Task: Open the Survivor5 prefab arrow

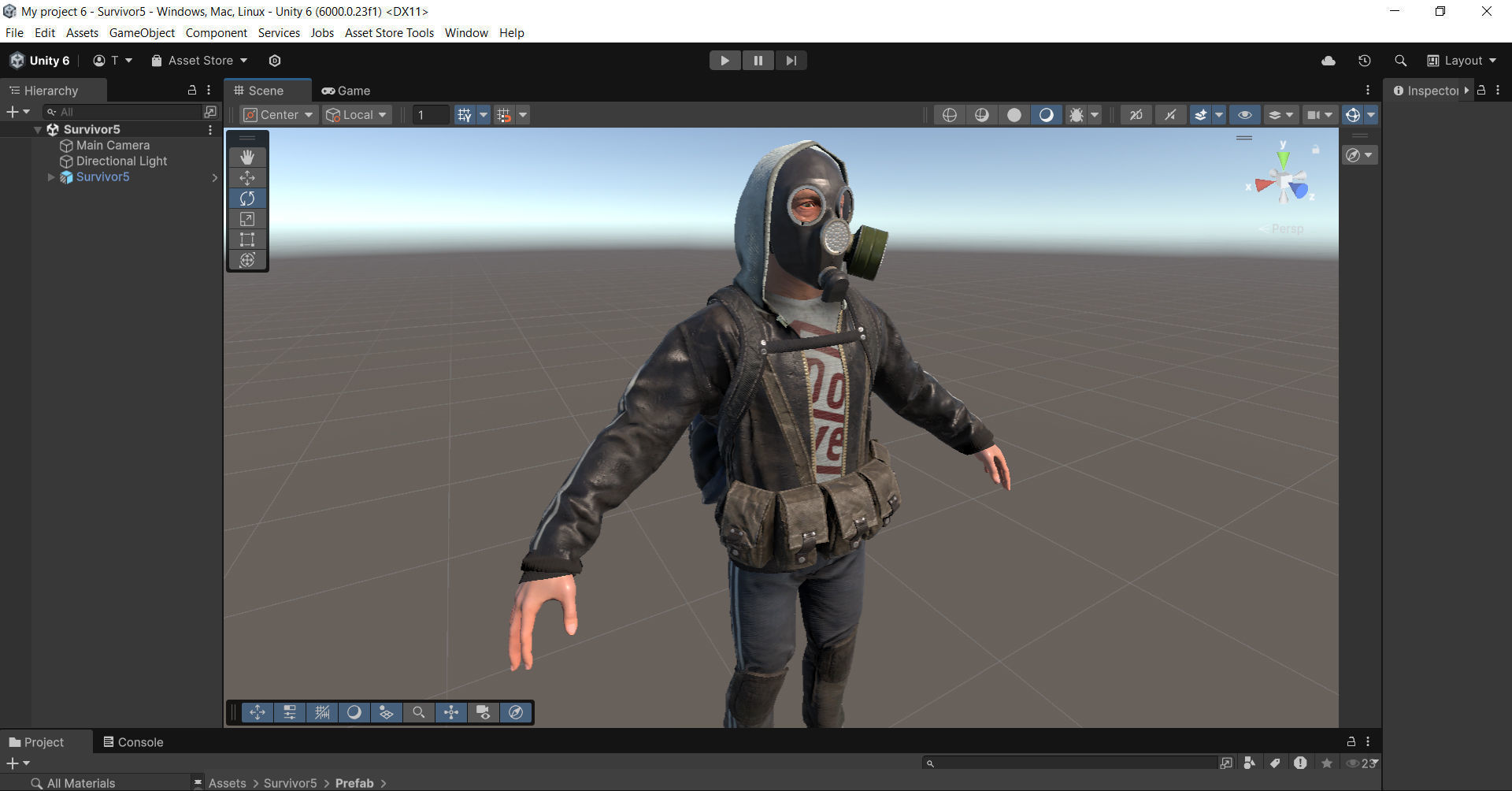Action: coord(214,177)
